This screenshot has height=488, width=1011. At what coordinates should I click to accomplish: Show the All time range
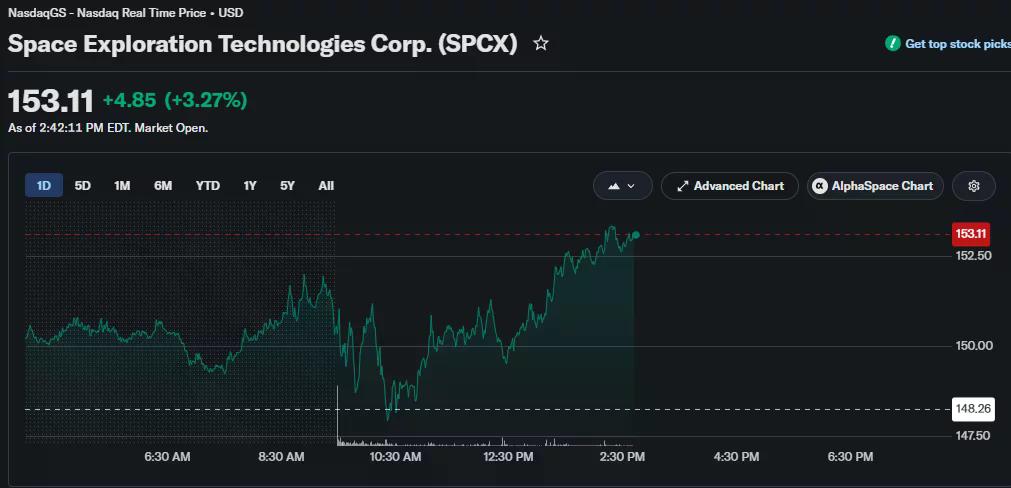[x=326, y=186]
